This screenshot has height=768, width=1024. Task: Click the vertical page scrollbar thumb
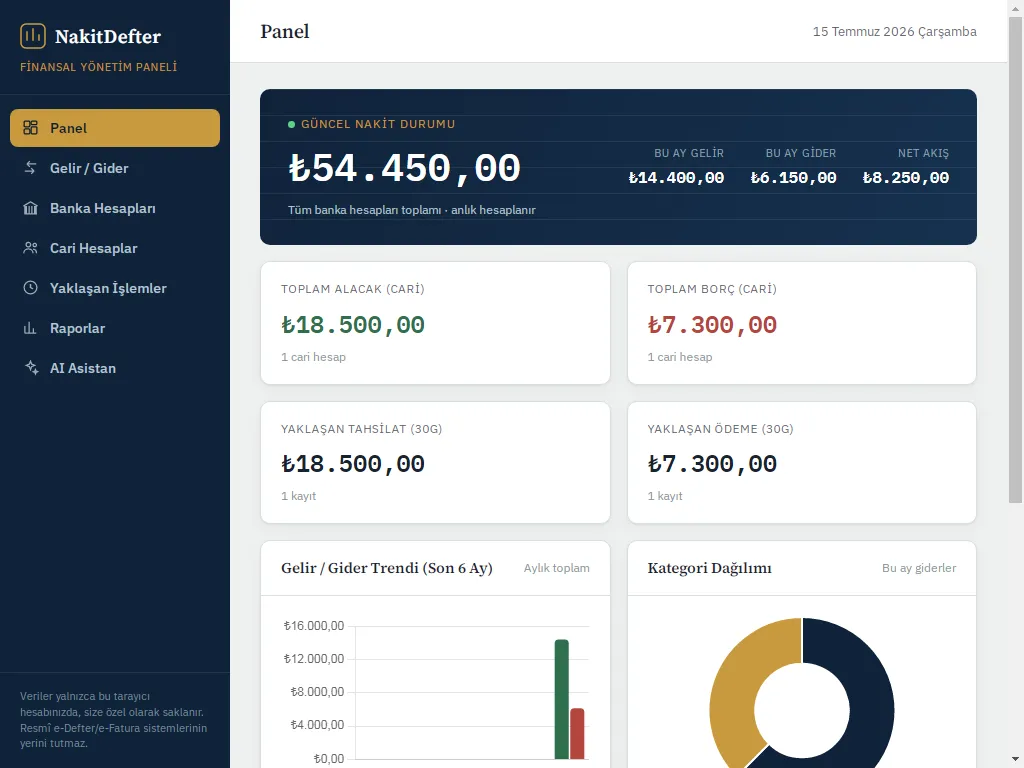coord(1016,260)
